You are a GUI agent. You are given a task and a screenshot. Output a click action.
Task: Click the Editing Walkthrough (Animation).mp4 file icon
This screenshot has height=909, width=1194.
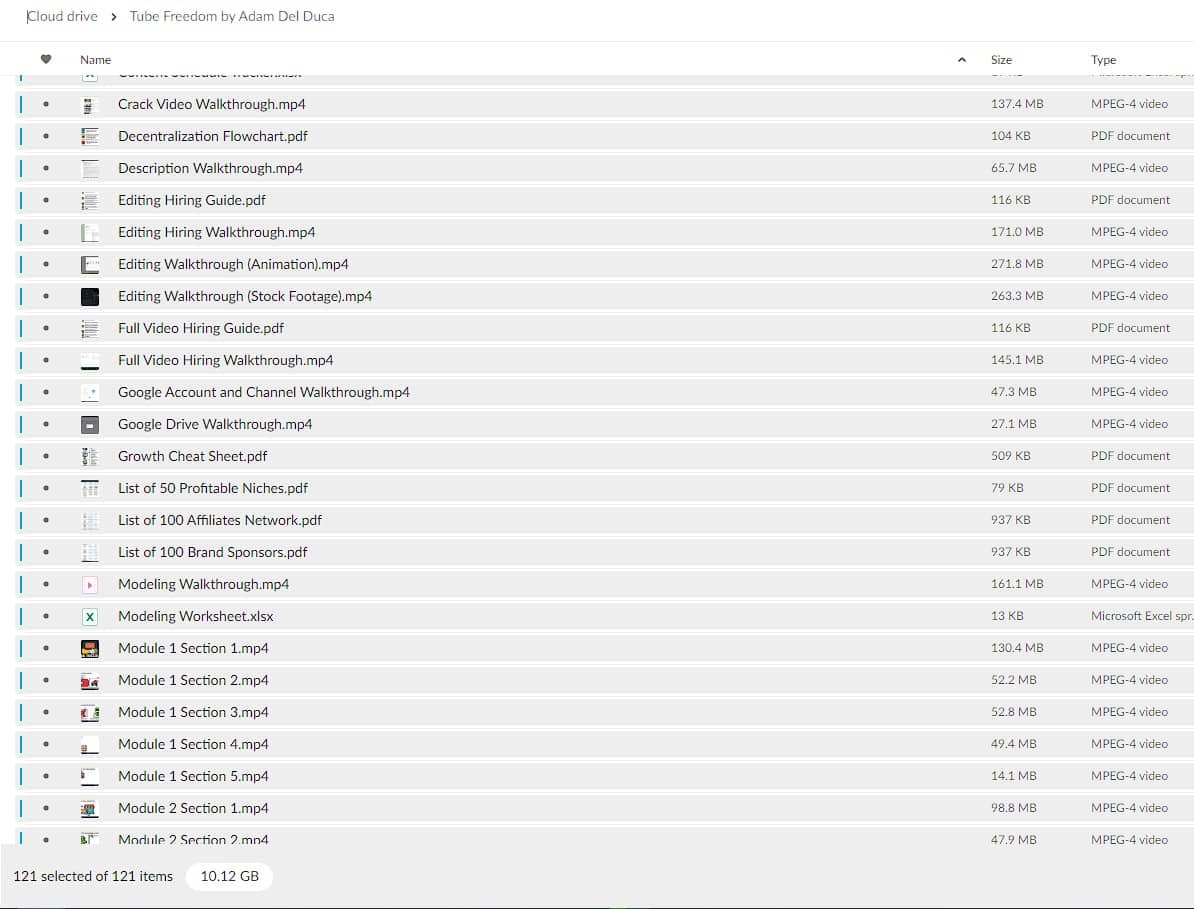point(90,264)
